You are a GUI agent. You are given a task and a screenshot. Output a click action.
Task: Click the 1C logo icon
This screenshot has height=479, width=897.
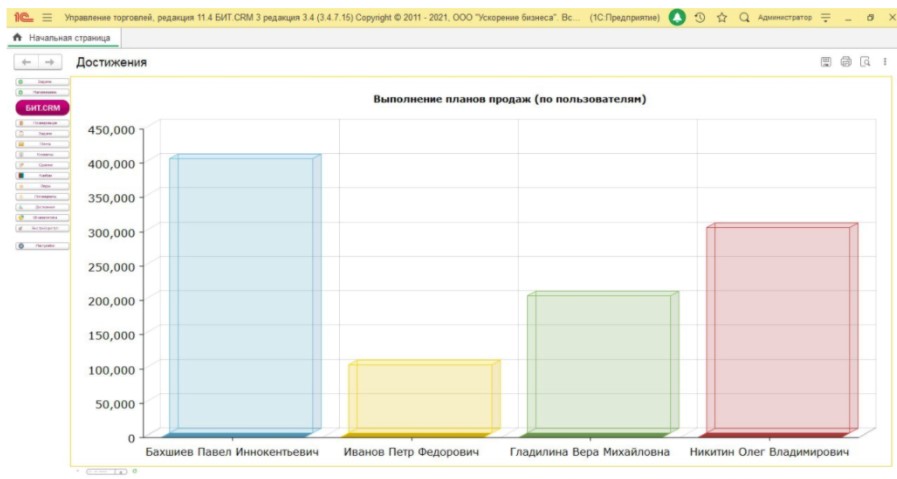pyautogui.click(x=20, y=18)
